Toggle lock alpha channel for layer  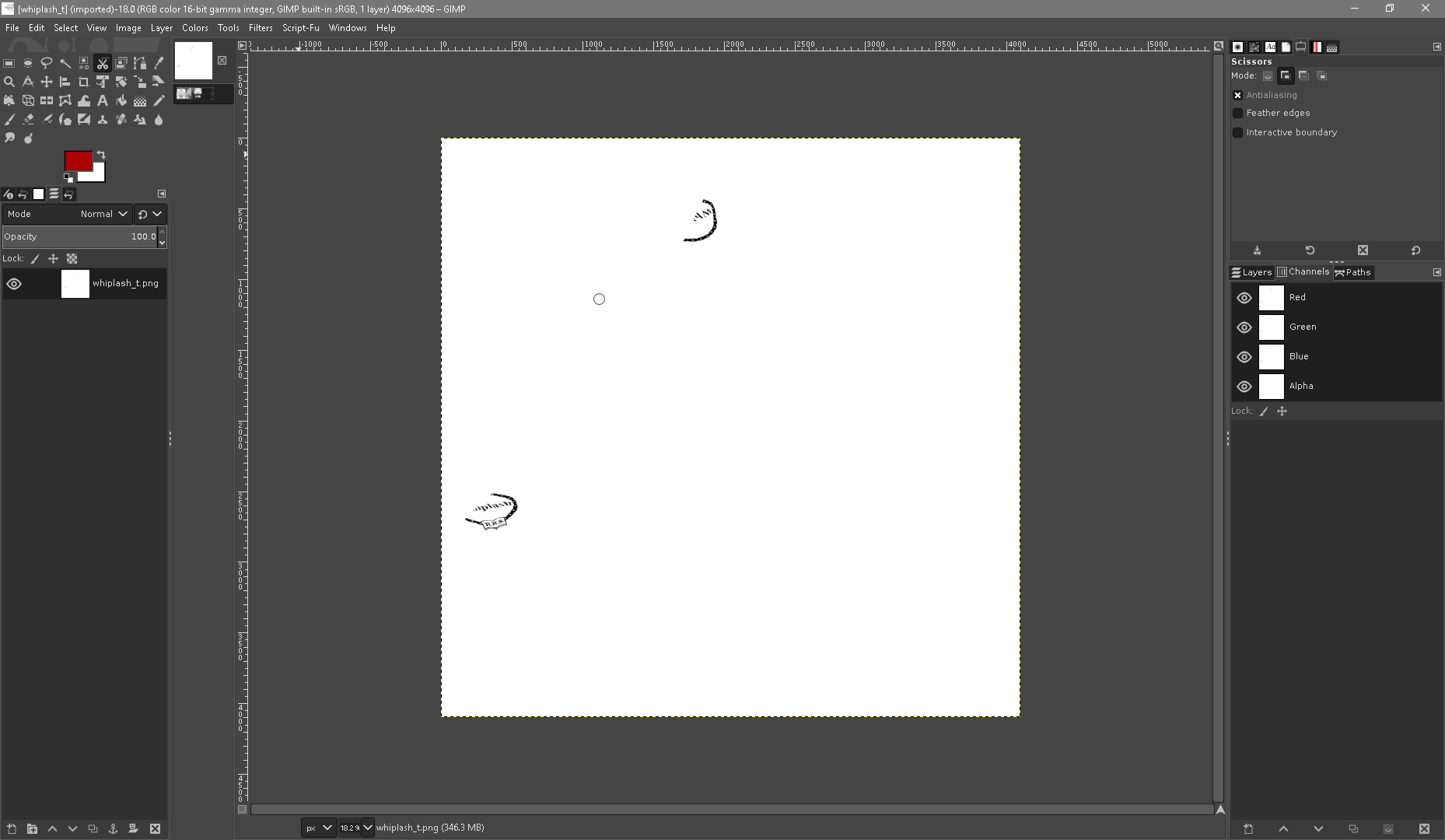coord(72,259)
